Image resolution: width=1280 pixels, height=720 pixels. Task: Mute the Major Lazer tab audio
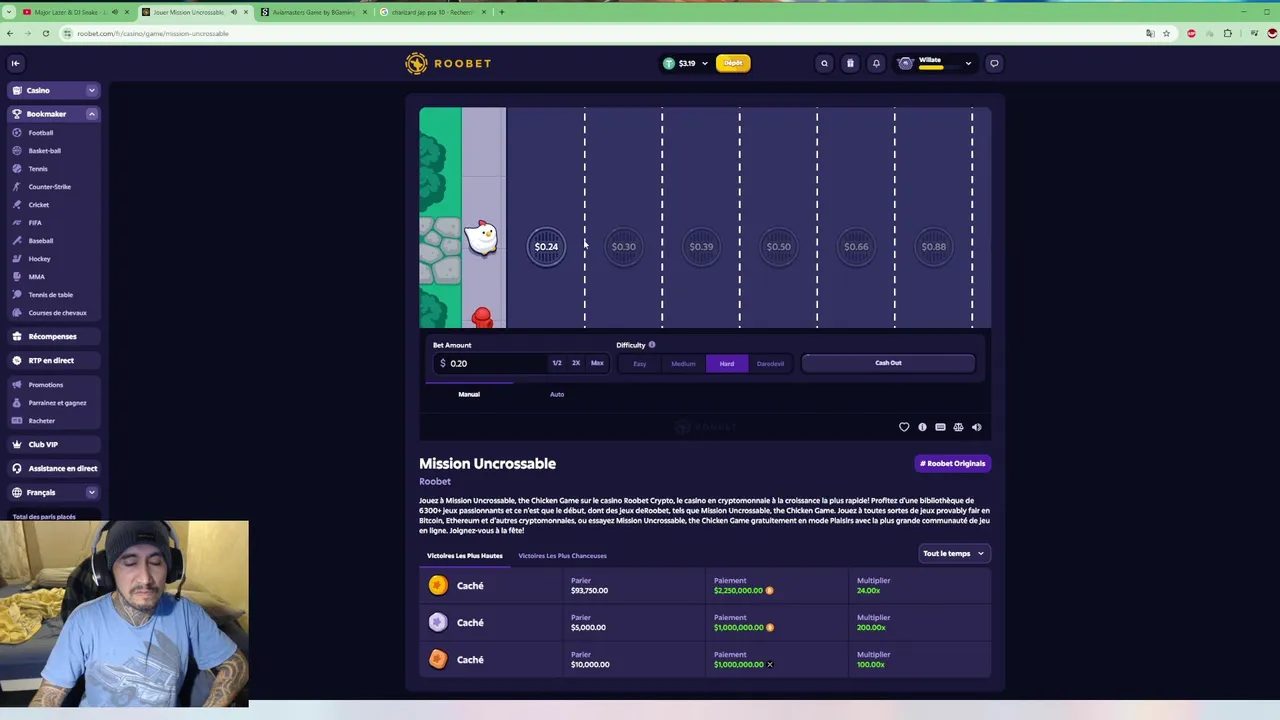[115, 12]
